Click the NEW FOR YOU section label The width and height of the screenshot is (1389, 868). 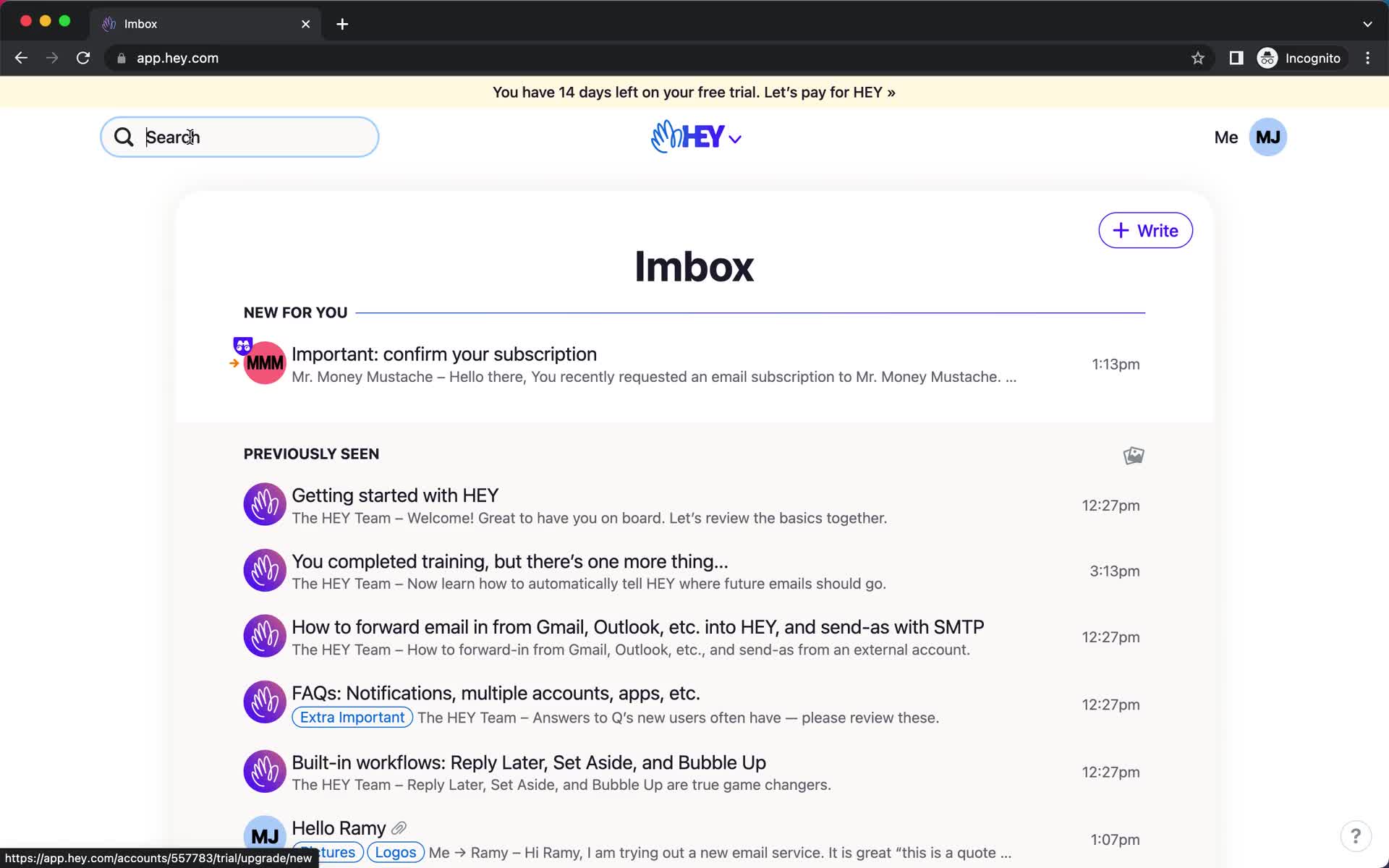[x=295, y=312]
